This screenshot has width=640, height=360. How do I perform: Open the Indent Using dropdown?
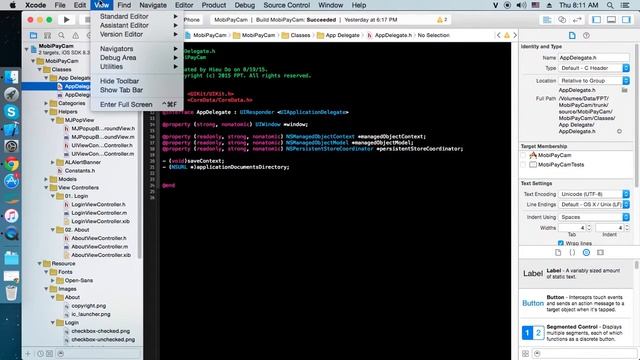(594, 217)
